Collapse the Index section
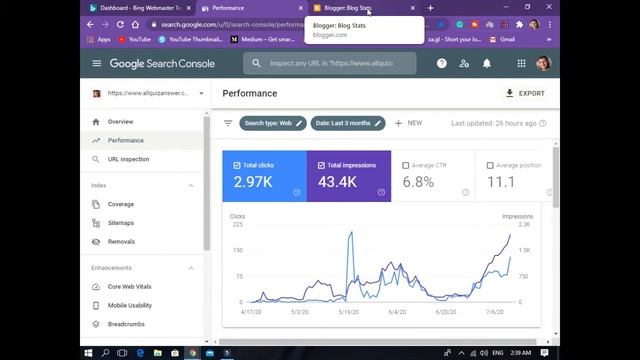Viewport: 640px width, 360px height. pos(191,186)
